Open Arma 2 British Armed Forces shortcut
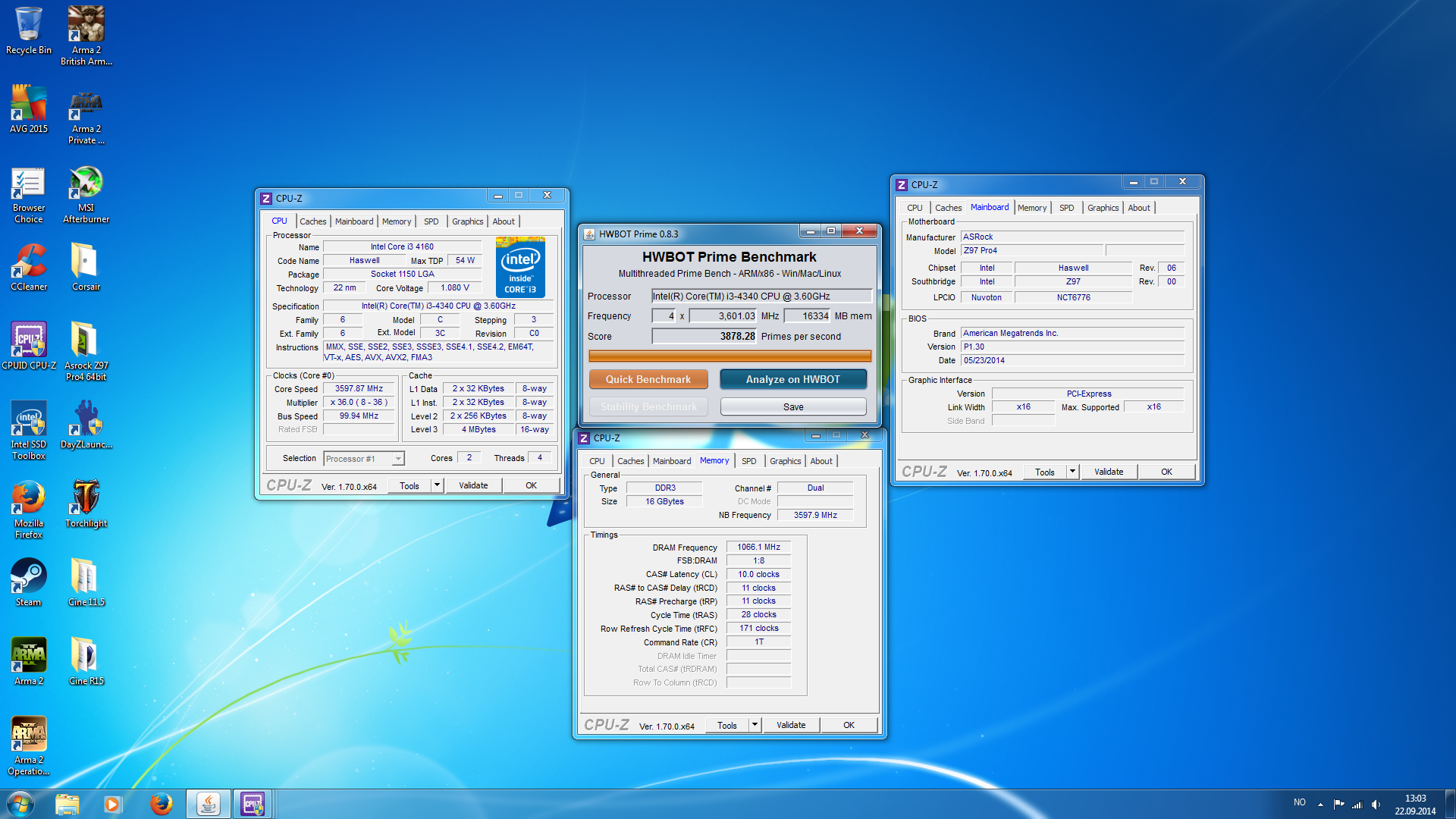The height and width of the screenshot is (819, 1456). click(86, 36)
